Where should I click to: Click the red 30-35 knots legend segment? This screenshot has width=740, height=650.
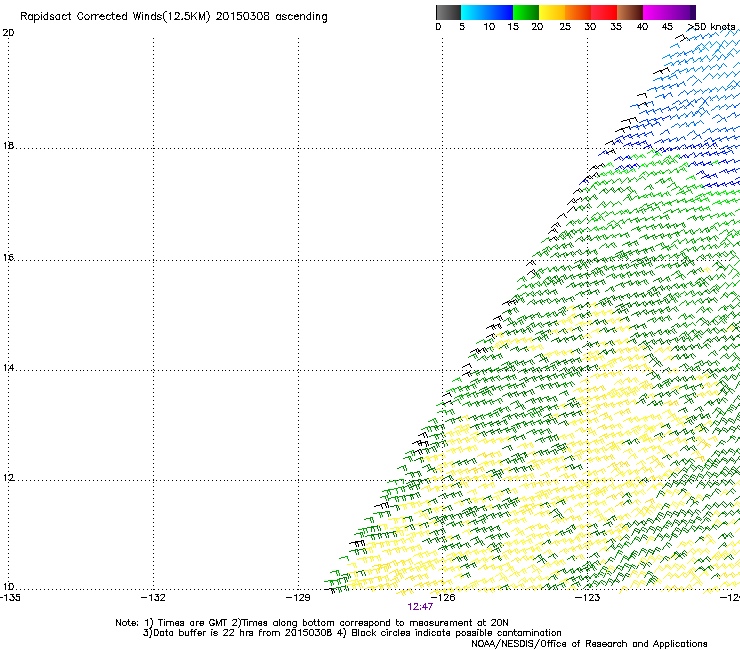604,12
